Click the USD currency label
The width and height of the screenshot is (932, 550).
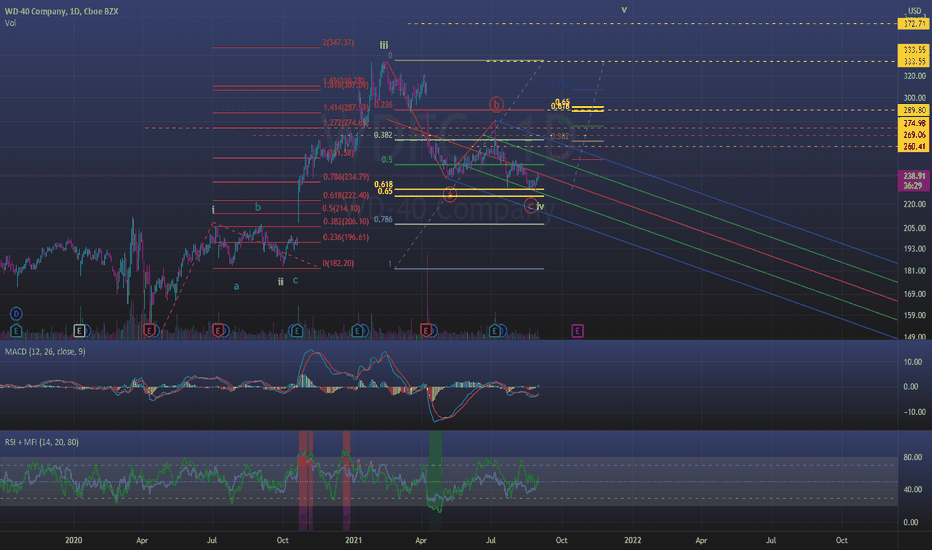coord(914,11)
